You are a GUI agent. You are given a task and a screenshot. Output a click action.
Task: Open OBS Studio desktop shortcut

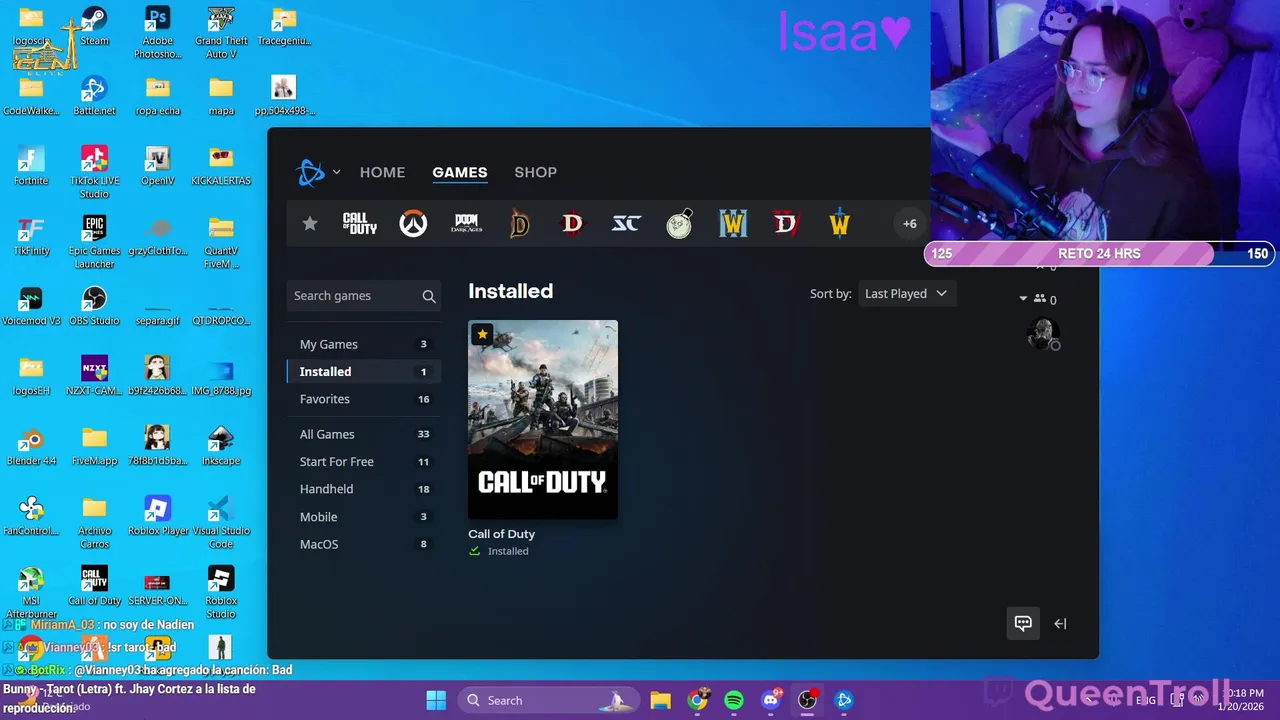click(x=94, y=306)
